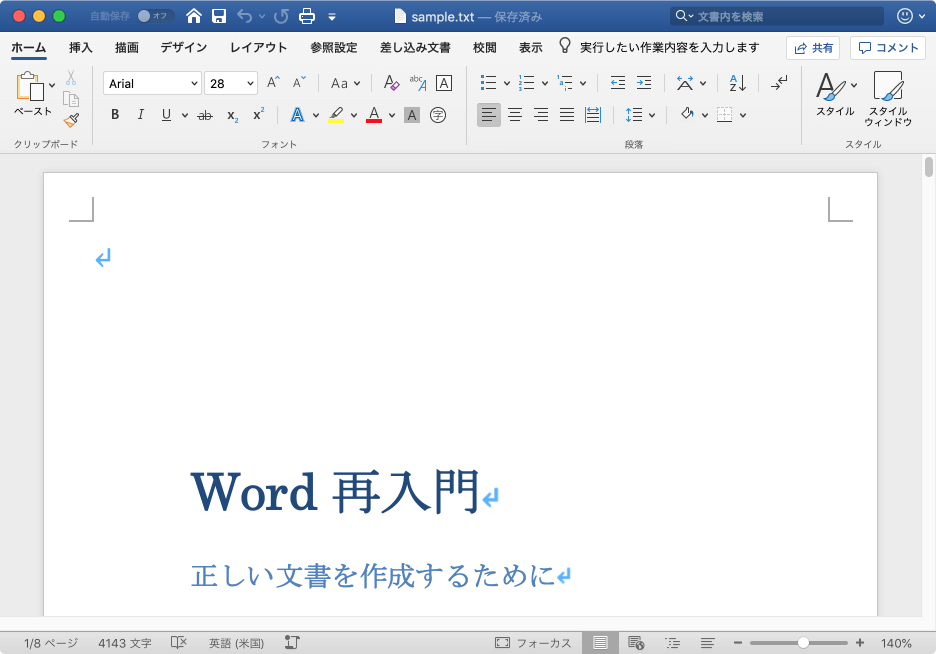Click the Sort A-Z icon

click(738, 83)
